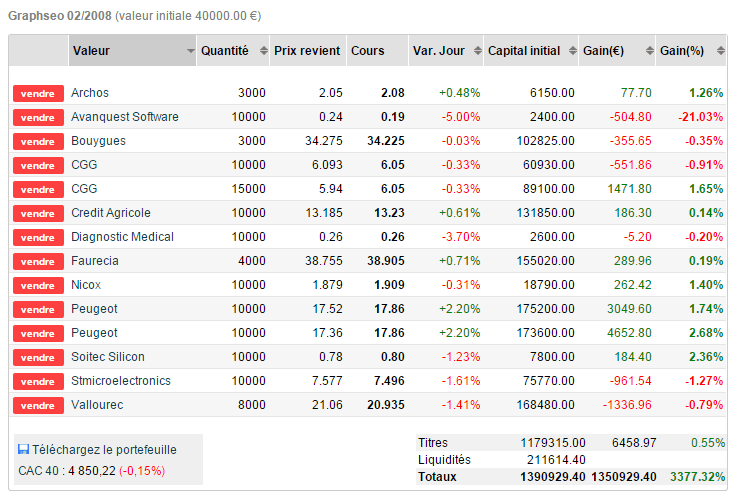Sell the 15000-share CGG position

(x=38, y=189)
